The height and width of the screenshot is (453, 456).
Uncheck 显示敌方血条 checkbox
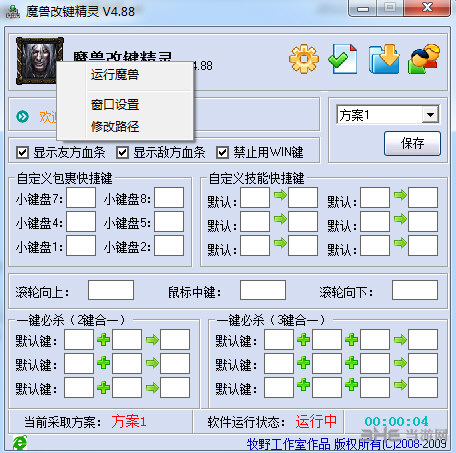pyautogui.click(x=122, y=153)
